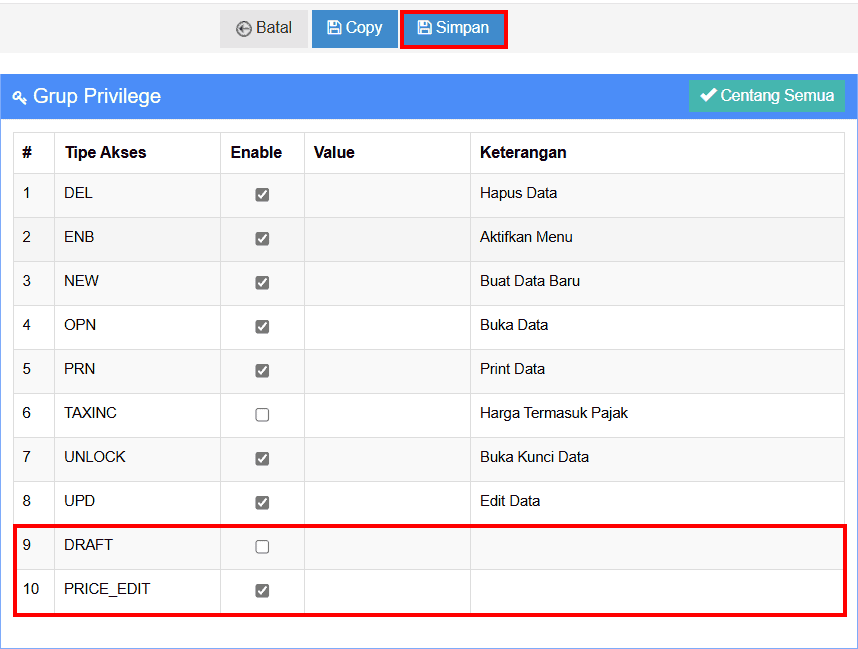Enable the TAXINC checkbox
The height and width of the screenshot is (649, 858).
point(262,414)
